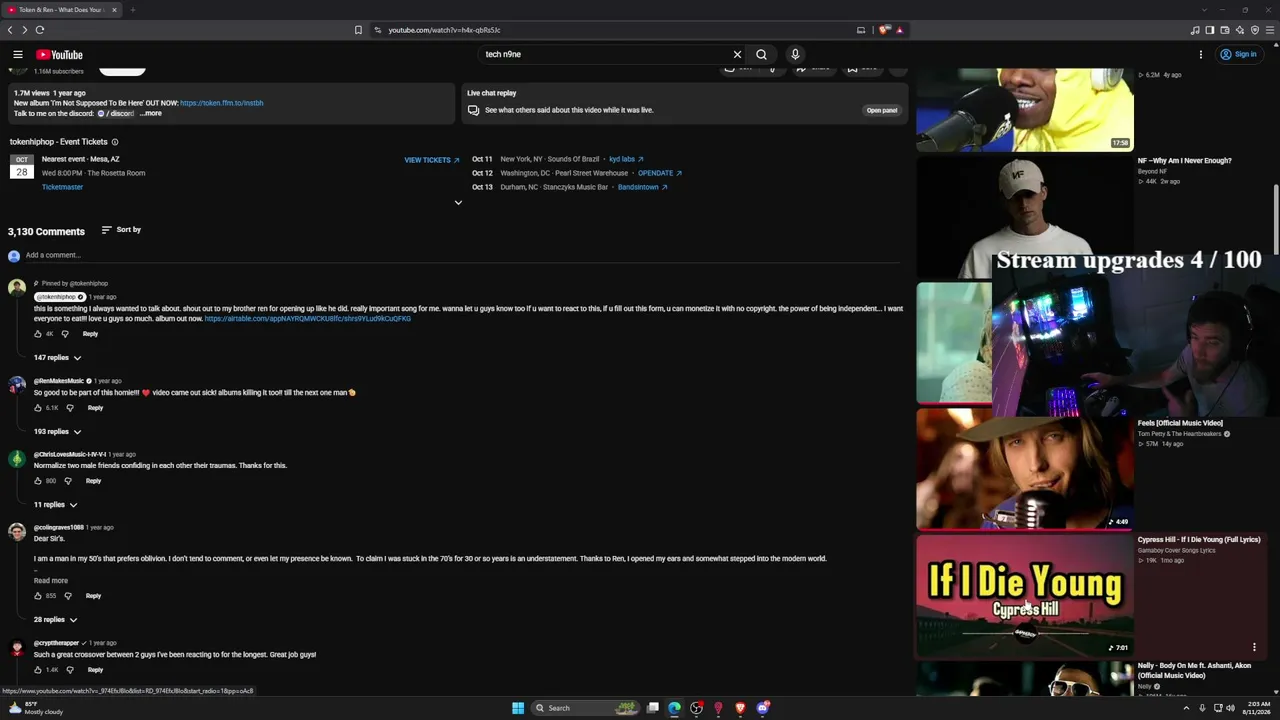Show hidden system tray icons
The width and height of the screenshot is (1280, 720).
(1186, 708)
